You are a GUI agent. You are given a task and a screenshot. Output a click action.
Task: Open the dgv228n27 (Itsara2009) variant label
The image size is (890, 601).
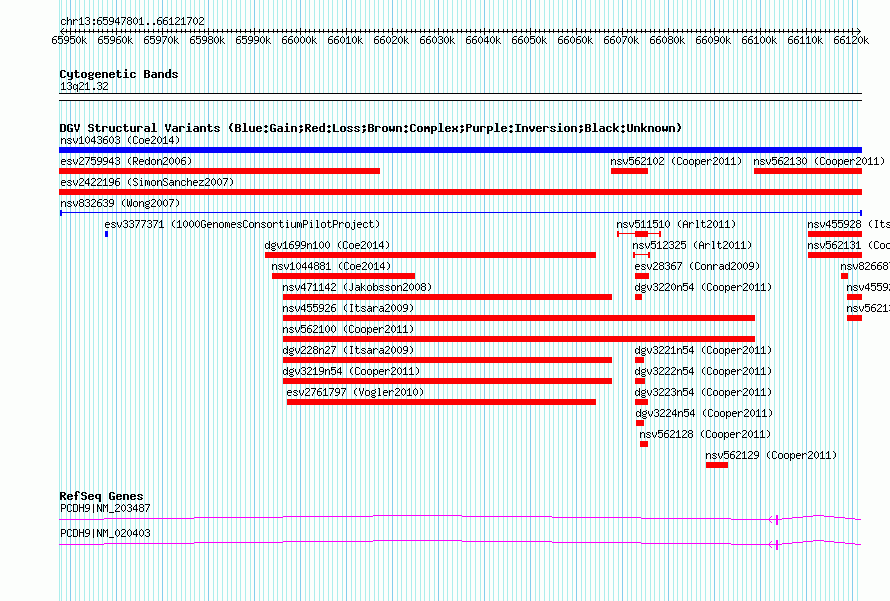point(348,350)
